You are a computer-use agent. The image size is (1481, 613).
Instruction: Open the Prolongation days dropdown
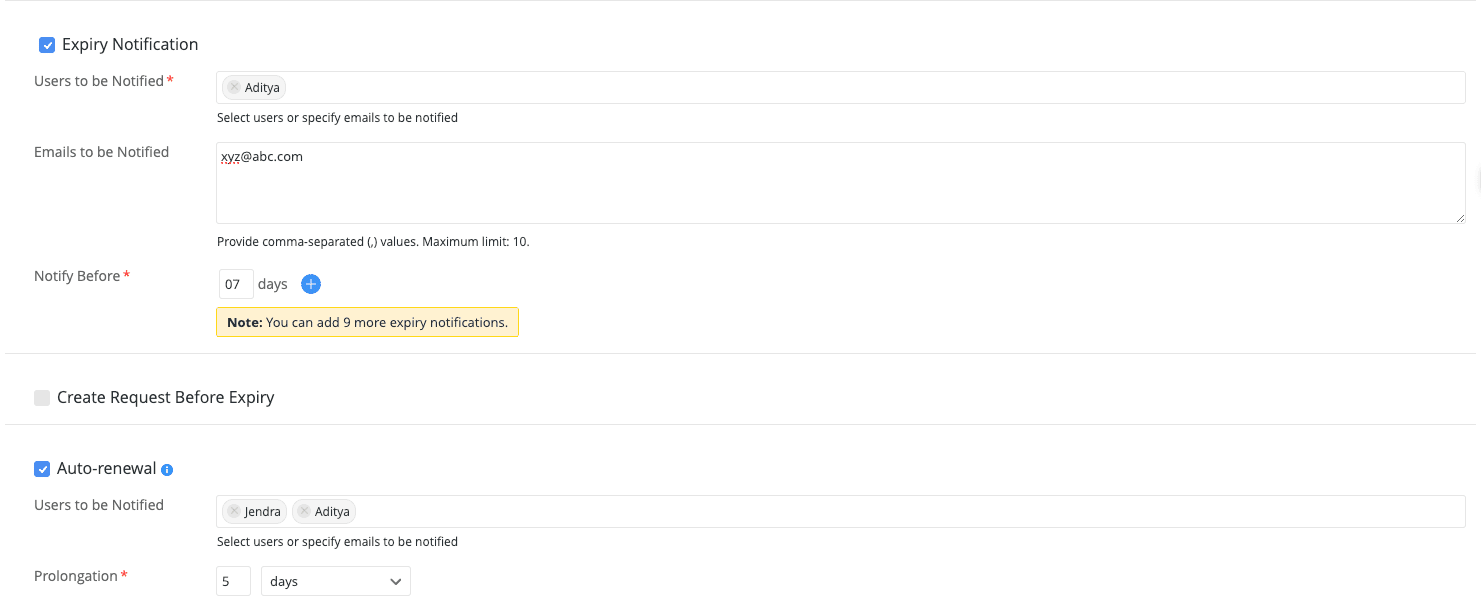[335, 581]
